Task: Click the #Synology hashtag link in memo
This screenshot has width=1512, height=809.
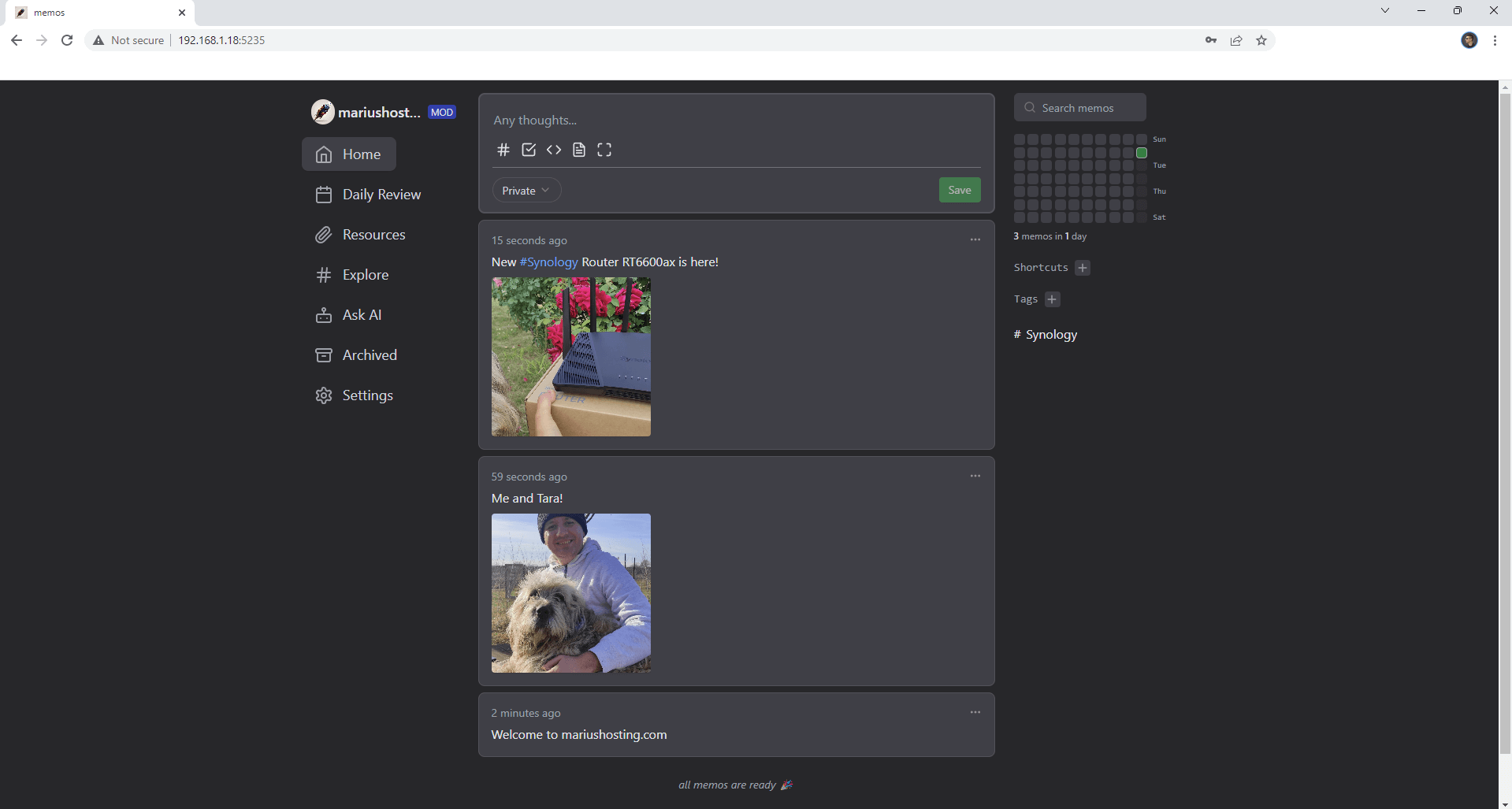Action: tap(548, 262)
